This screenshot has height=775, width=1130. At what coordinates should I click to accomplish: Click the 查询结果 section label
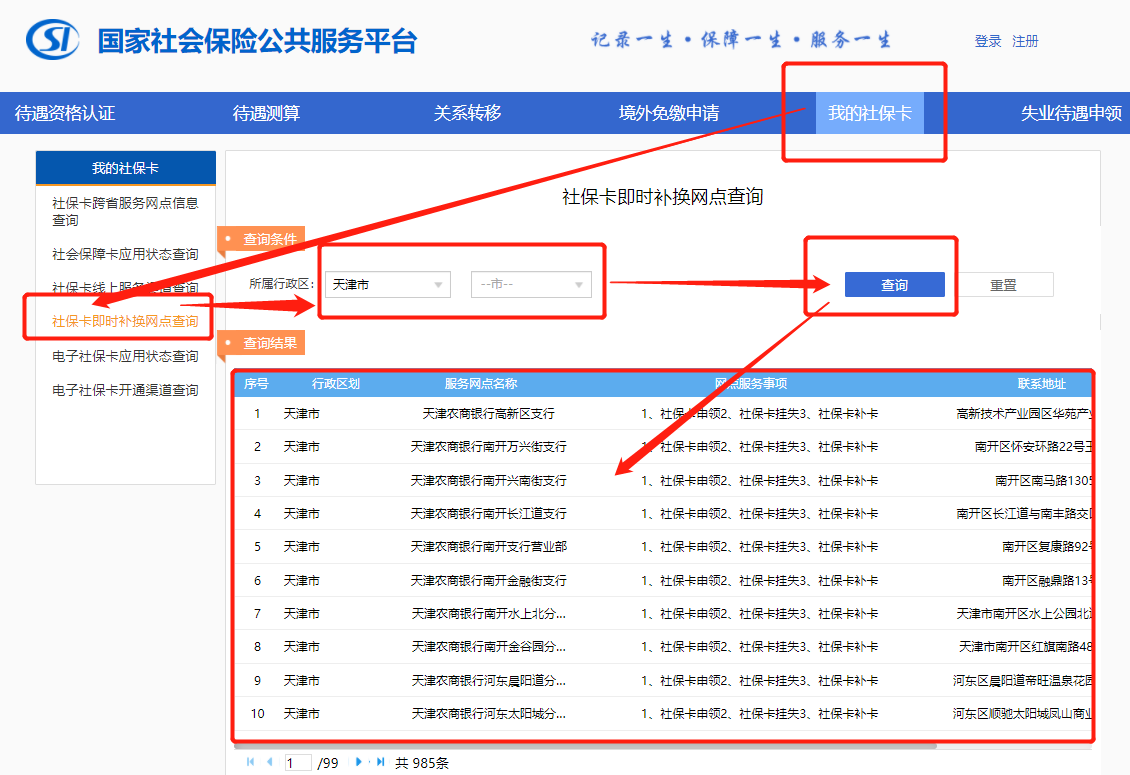point(270,343)
